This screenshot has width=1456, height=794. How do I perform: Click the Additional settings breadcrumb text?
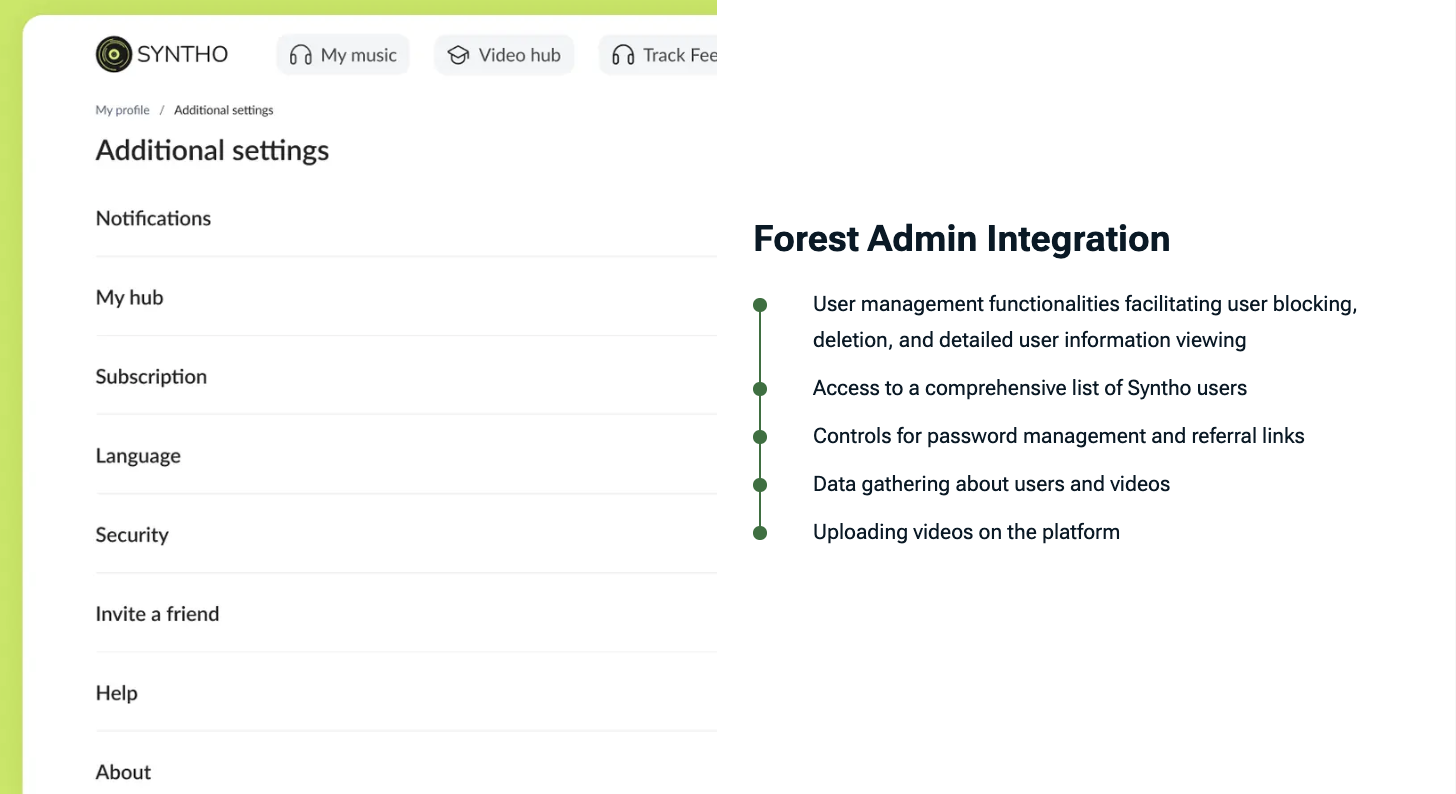223,110
